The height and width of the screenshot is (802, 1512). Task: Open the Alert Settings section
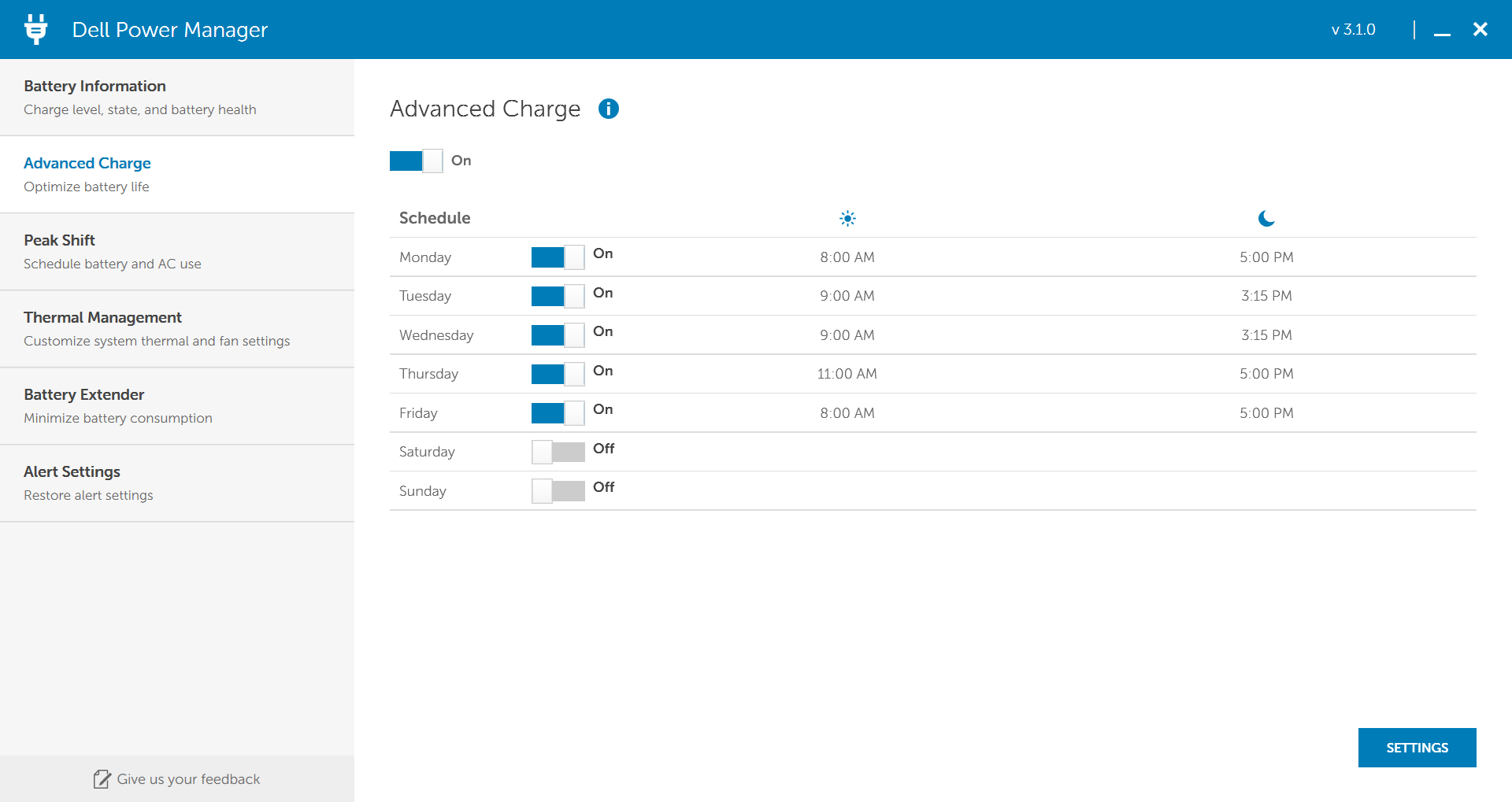click(x=177, y=483)
